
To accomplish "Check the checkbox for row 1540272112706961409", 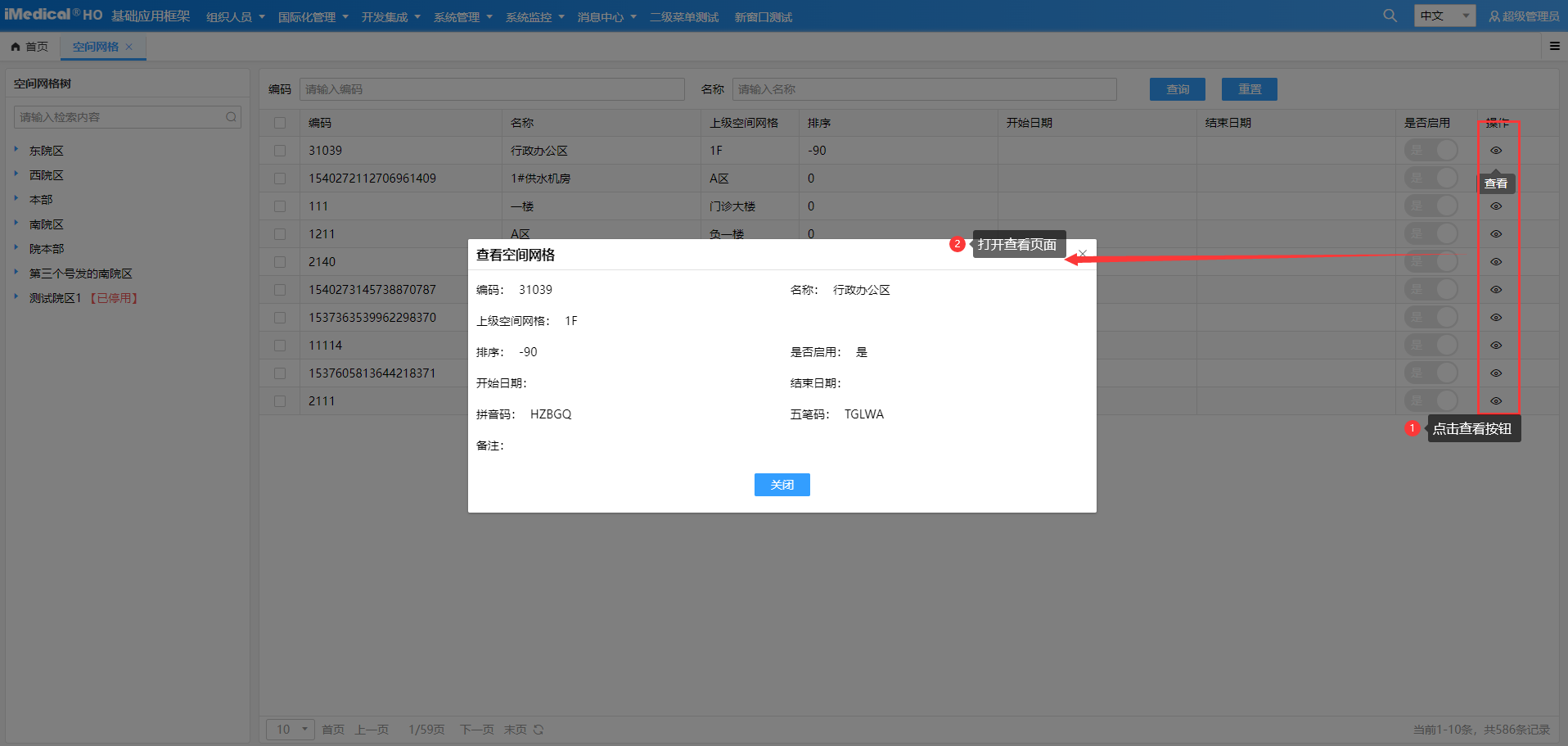I will (x=280, y=179).
